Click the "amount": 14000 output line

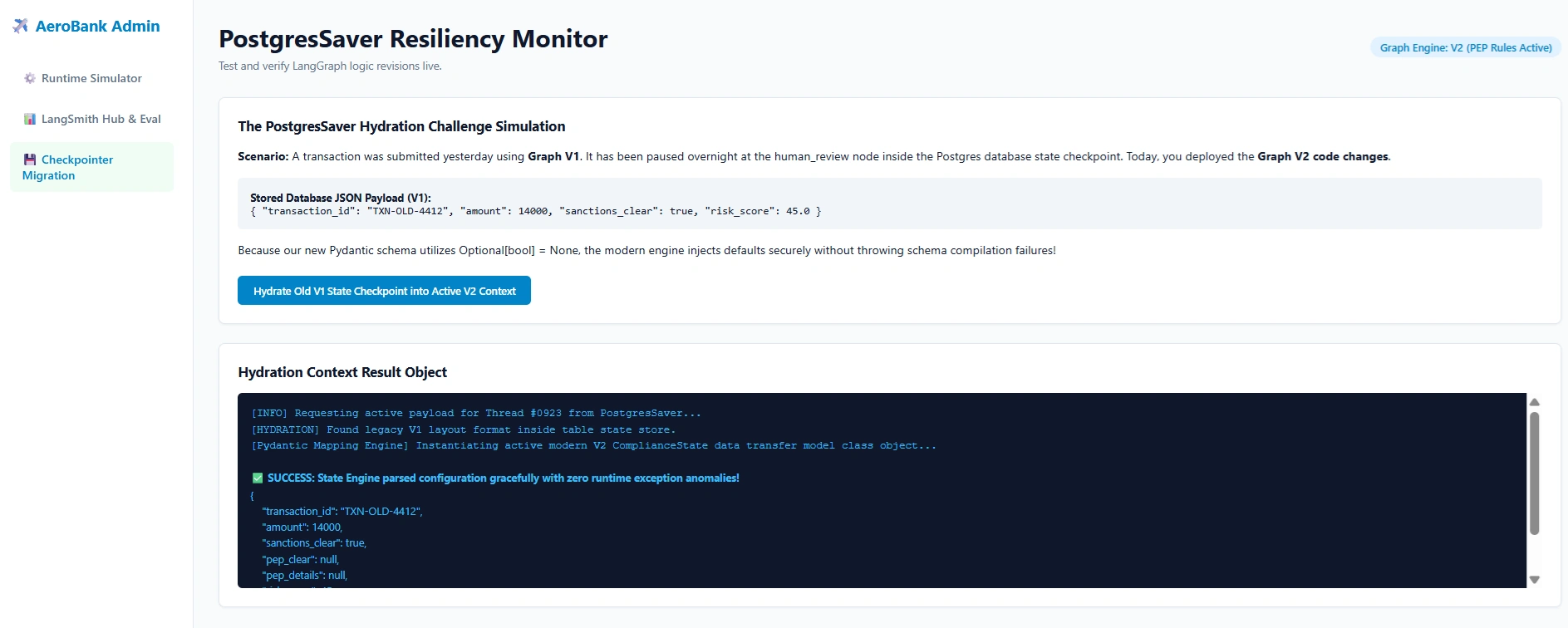pos(302,527)
